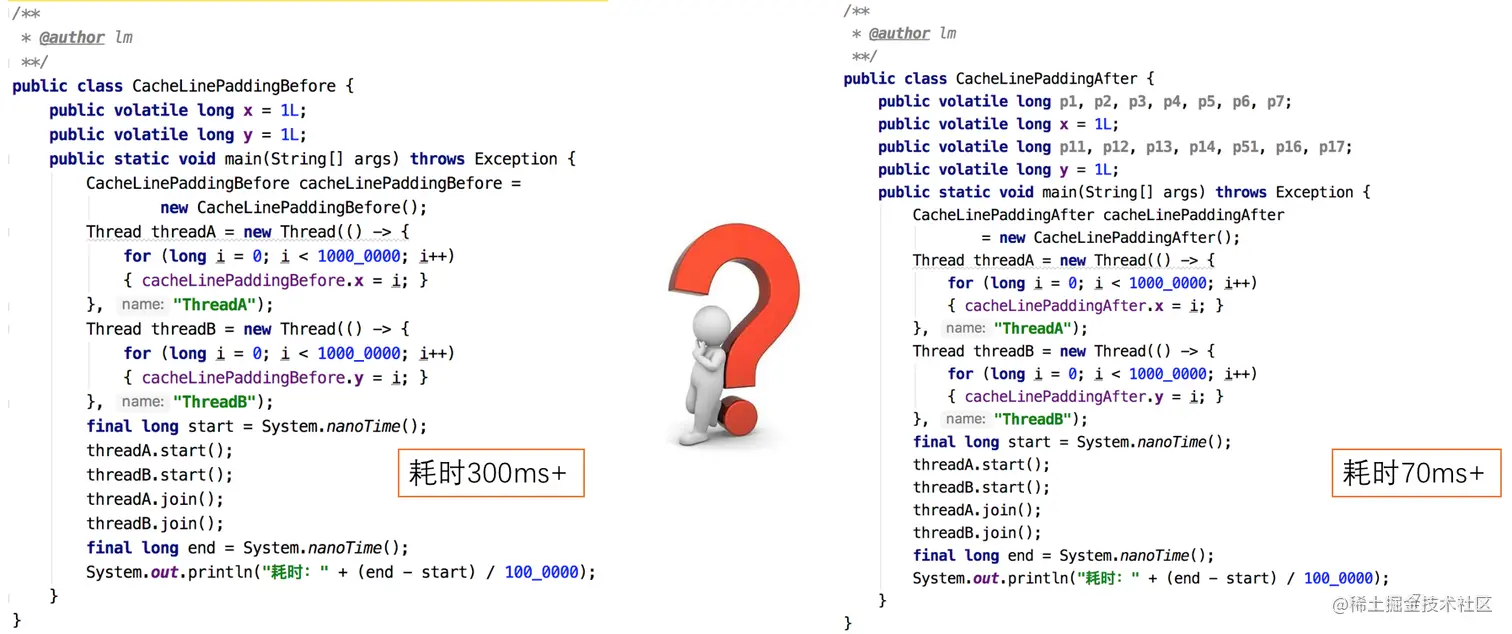Select "public volatile long y = 1L;" in CacheLinePaddingAfter class
The image size is (1512, 634).
[x=998, y=169]
